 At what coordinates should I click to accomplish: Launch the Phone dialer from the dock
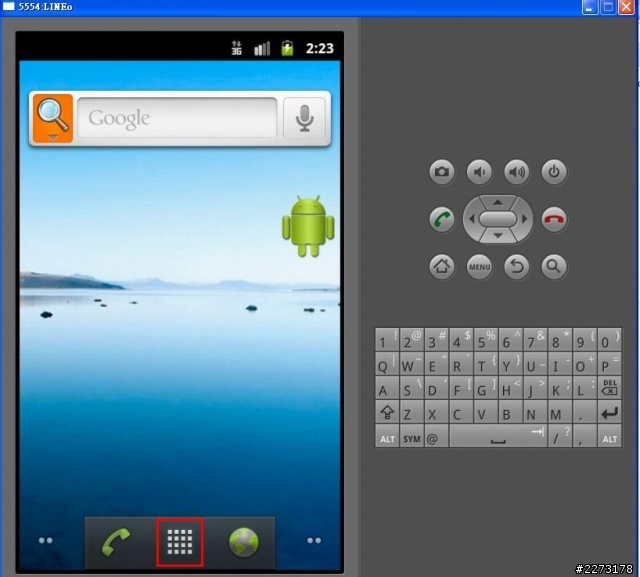tap(116, 542)
